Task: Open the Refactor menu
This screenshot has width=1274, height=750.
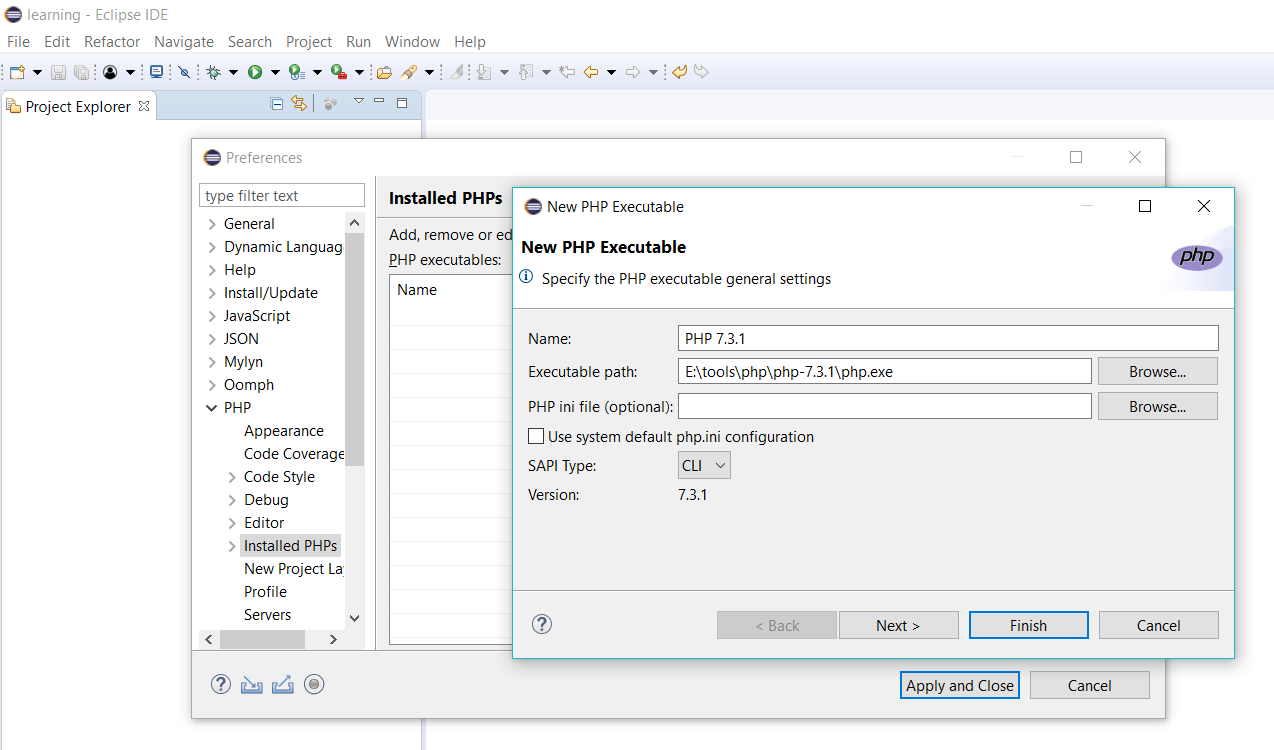Action: coord(112,41)
